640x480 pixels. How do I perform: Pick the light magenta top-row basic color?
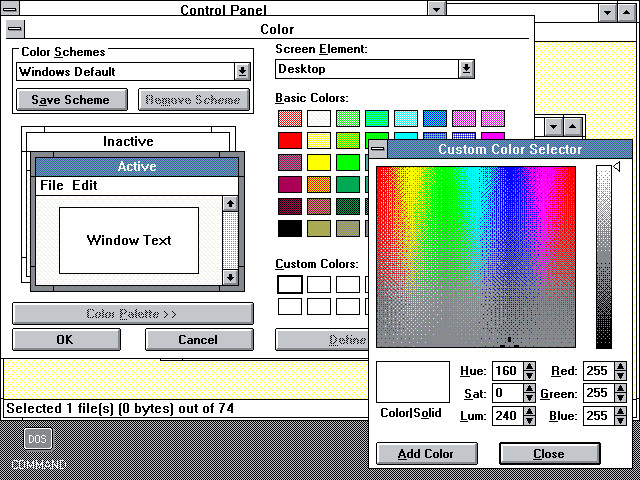pos(493,118)
